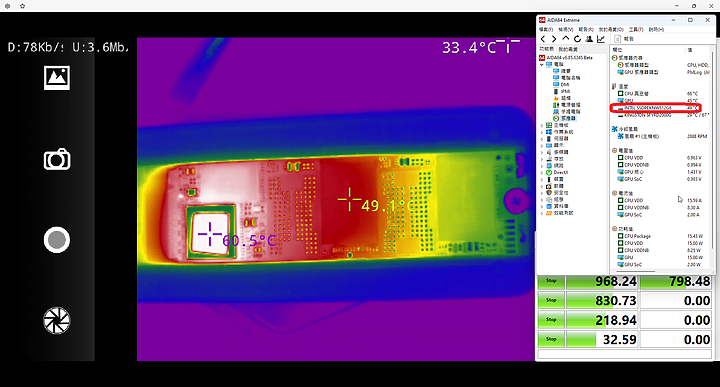The height and width of the screenshot is (387, 720).
Task: Refresh AIDA64 sensor readings
Action: point(577,39)
